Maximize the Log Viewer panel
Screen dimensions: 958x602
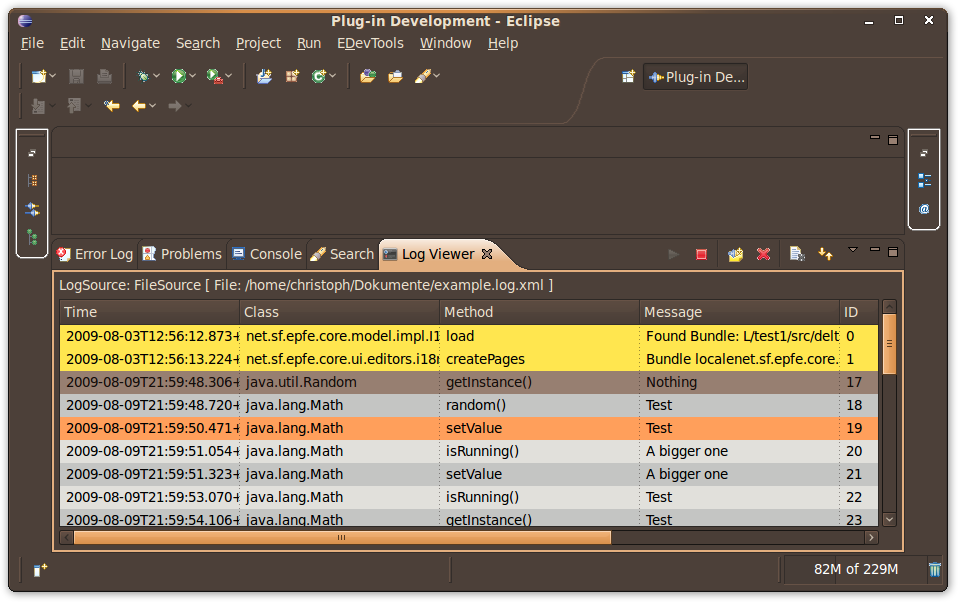point(893,252)
